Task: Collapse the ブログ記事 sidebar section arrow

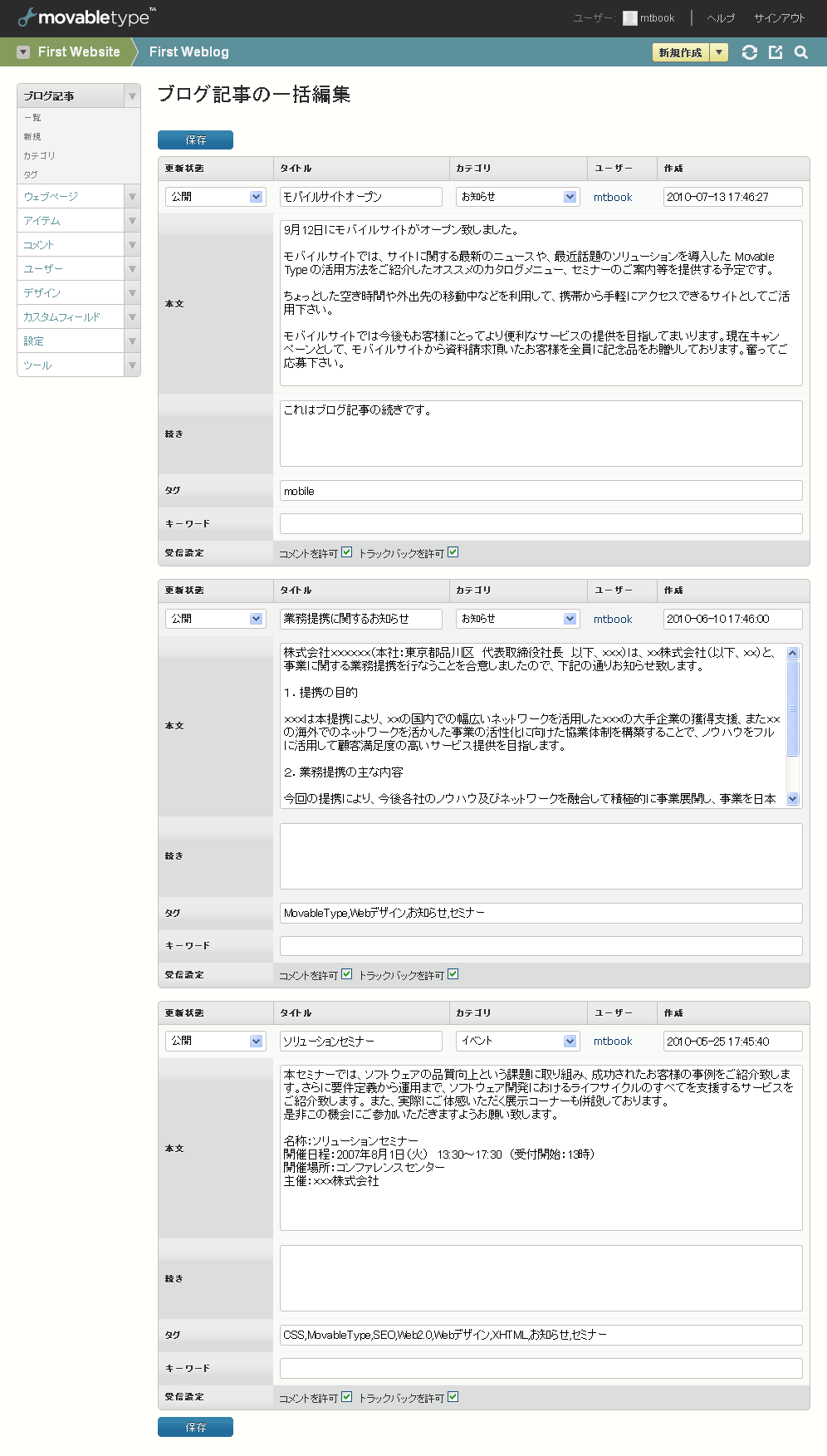Action: click(x=132, y=96)
